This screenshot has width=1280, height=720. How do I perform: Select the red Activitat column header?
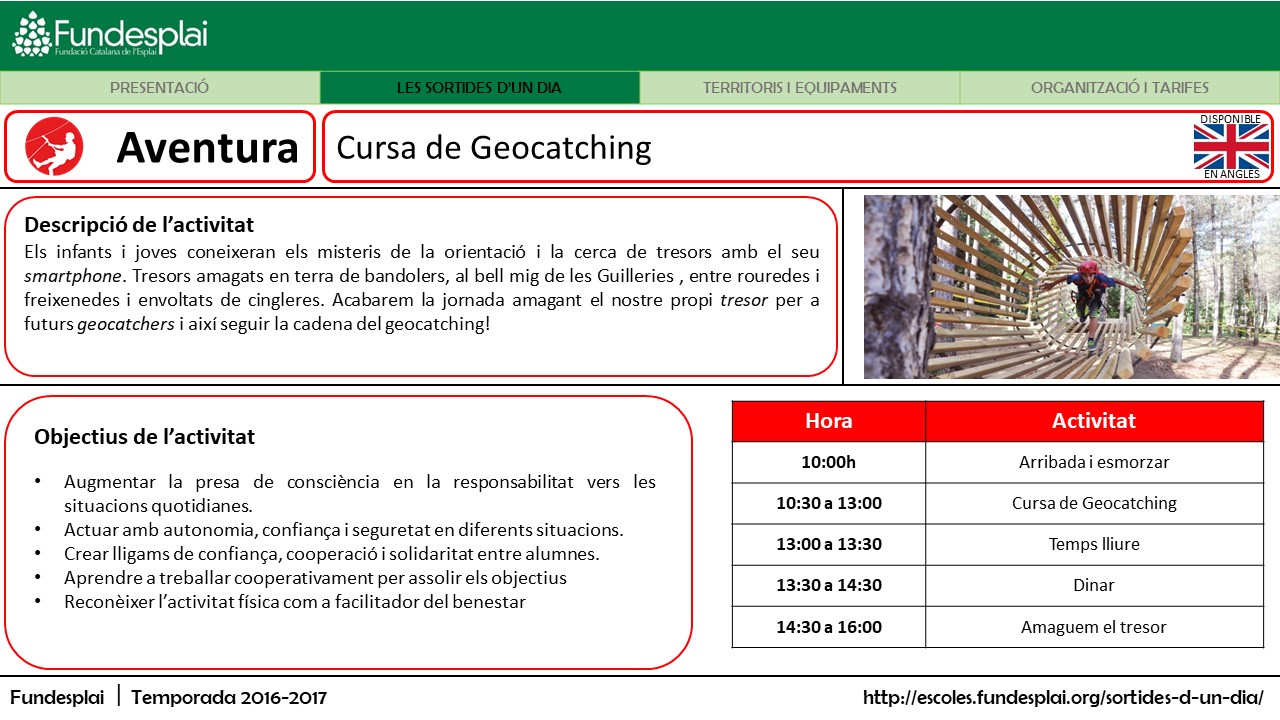click(1093, 421)
